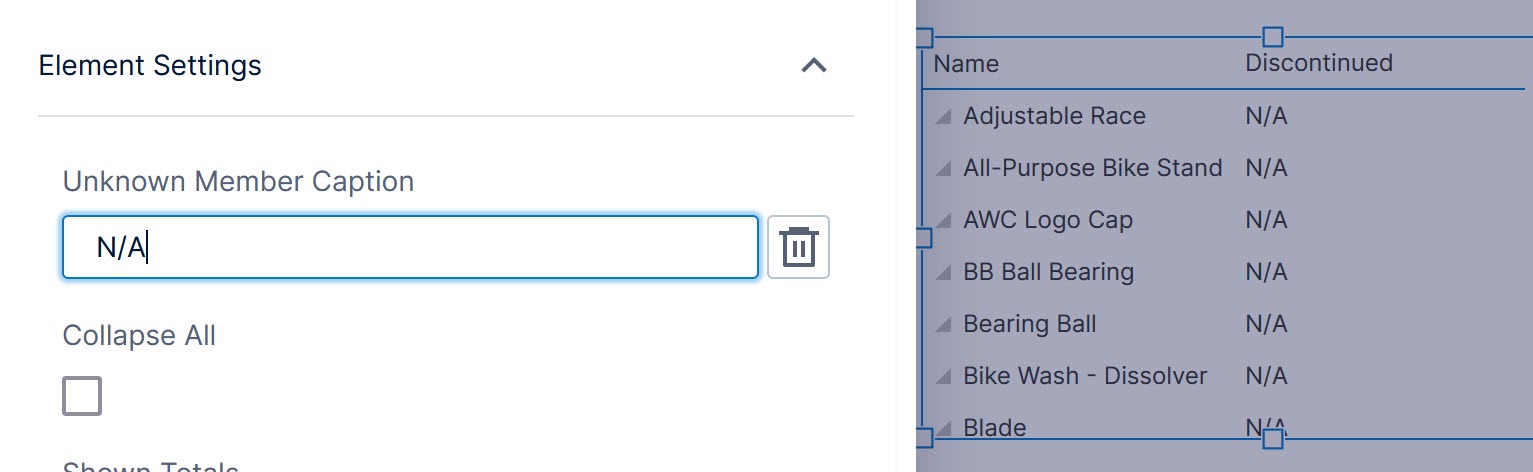Viewport: 1533px width, 472px height.
Task: Click the Unknown Member Caption text field
Action: [x=410, y=247]
